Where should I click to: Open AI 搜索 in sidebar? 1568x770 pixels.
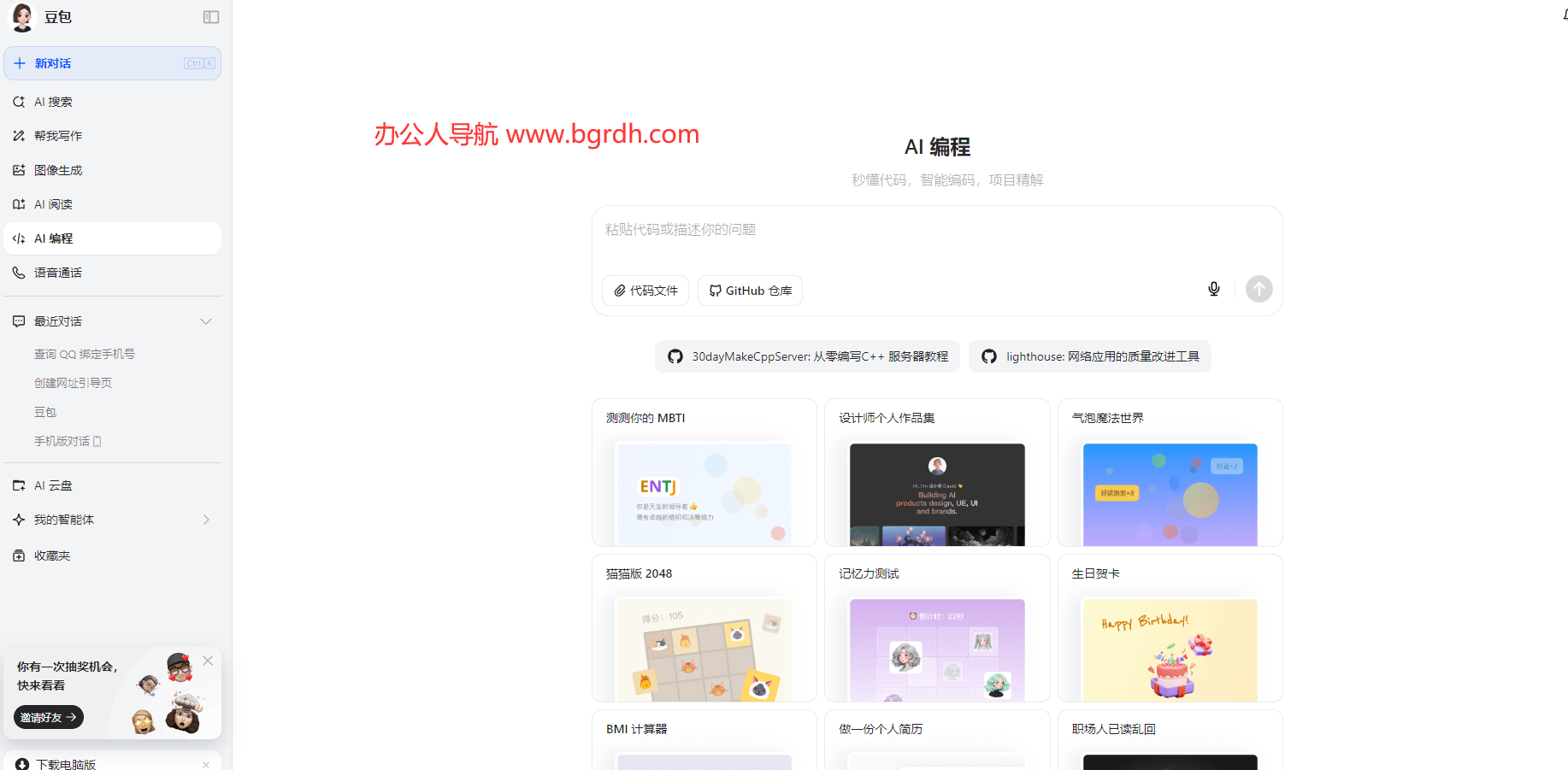pos(112,102)
